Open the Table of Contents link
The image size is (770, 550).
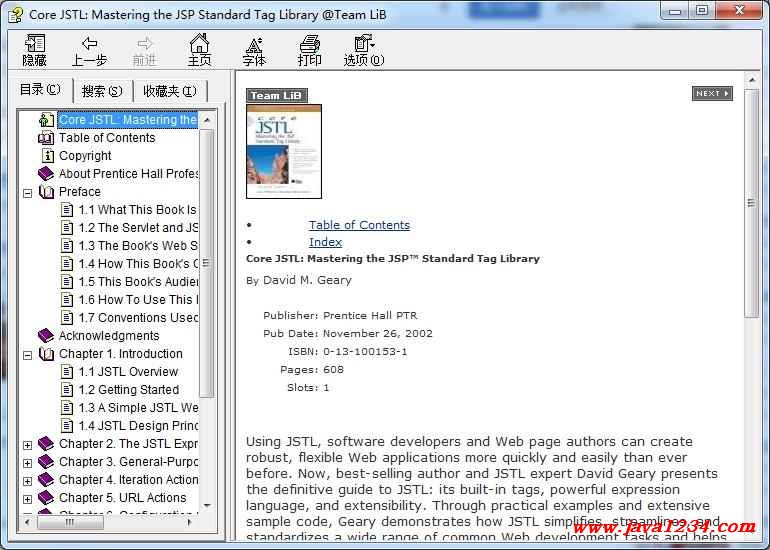pos(359,225)
